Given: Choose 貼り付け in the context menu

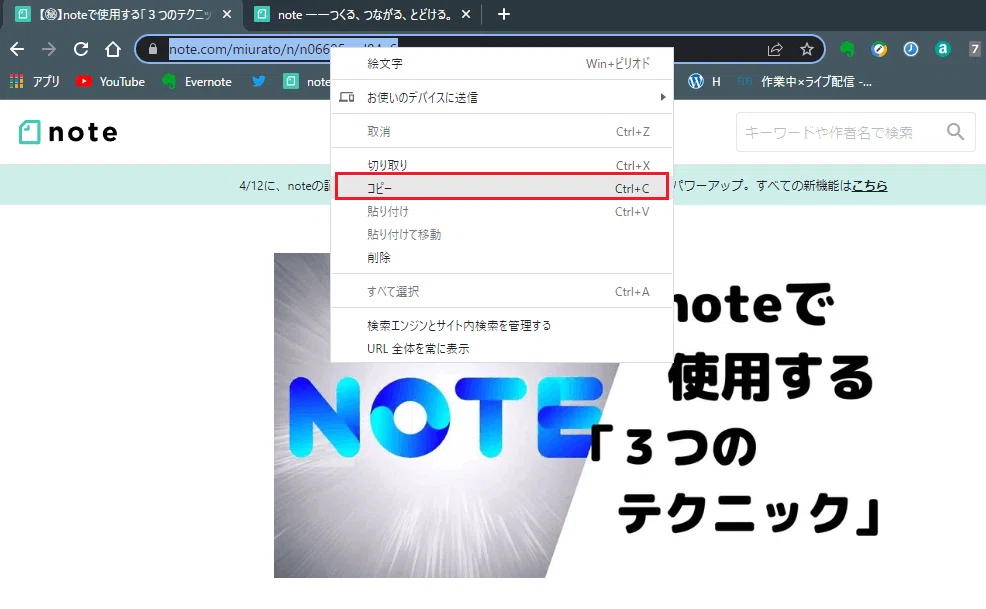Looking at the screenshot, I should pos(502,211).
